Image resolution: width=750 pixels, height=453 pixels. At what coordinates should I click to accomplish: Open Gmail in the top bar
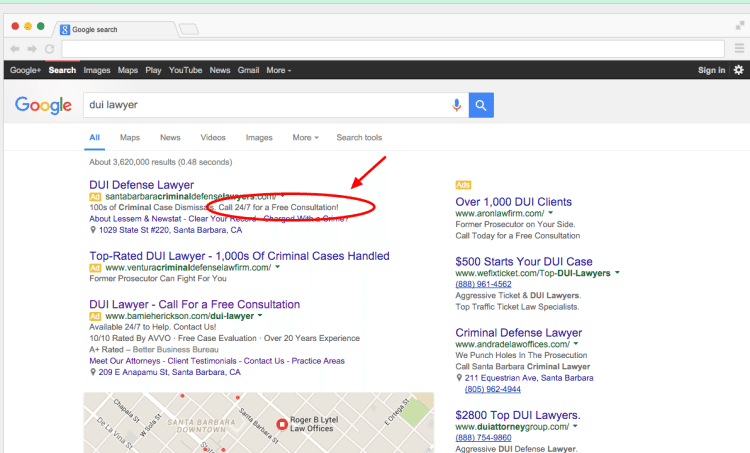pyautogui.click(x=248, y=70)
